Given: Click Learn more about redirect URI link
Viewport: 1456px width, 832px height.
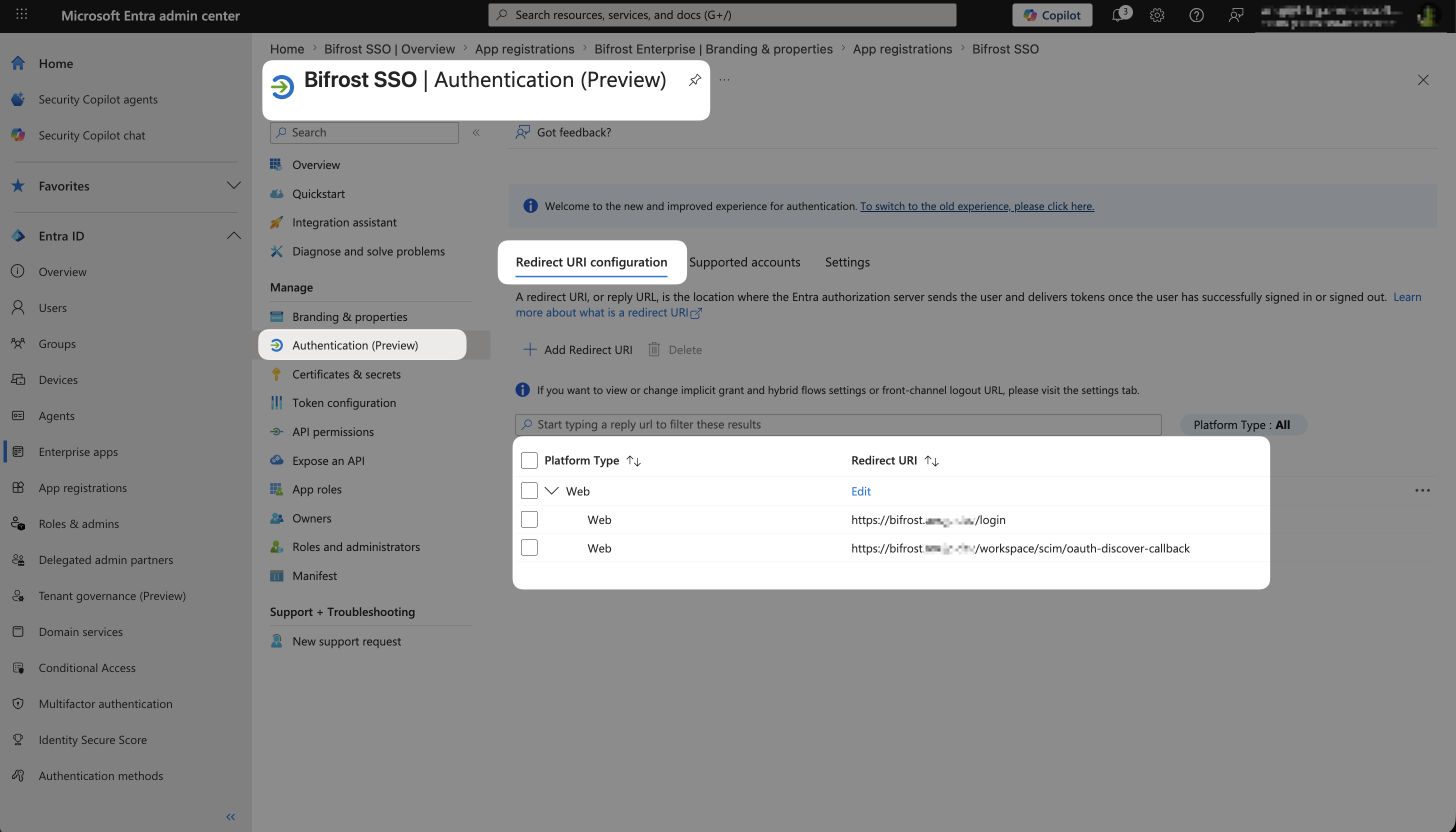Looking at the screenshot, I should (608, 313).
